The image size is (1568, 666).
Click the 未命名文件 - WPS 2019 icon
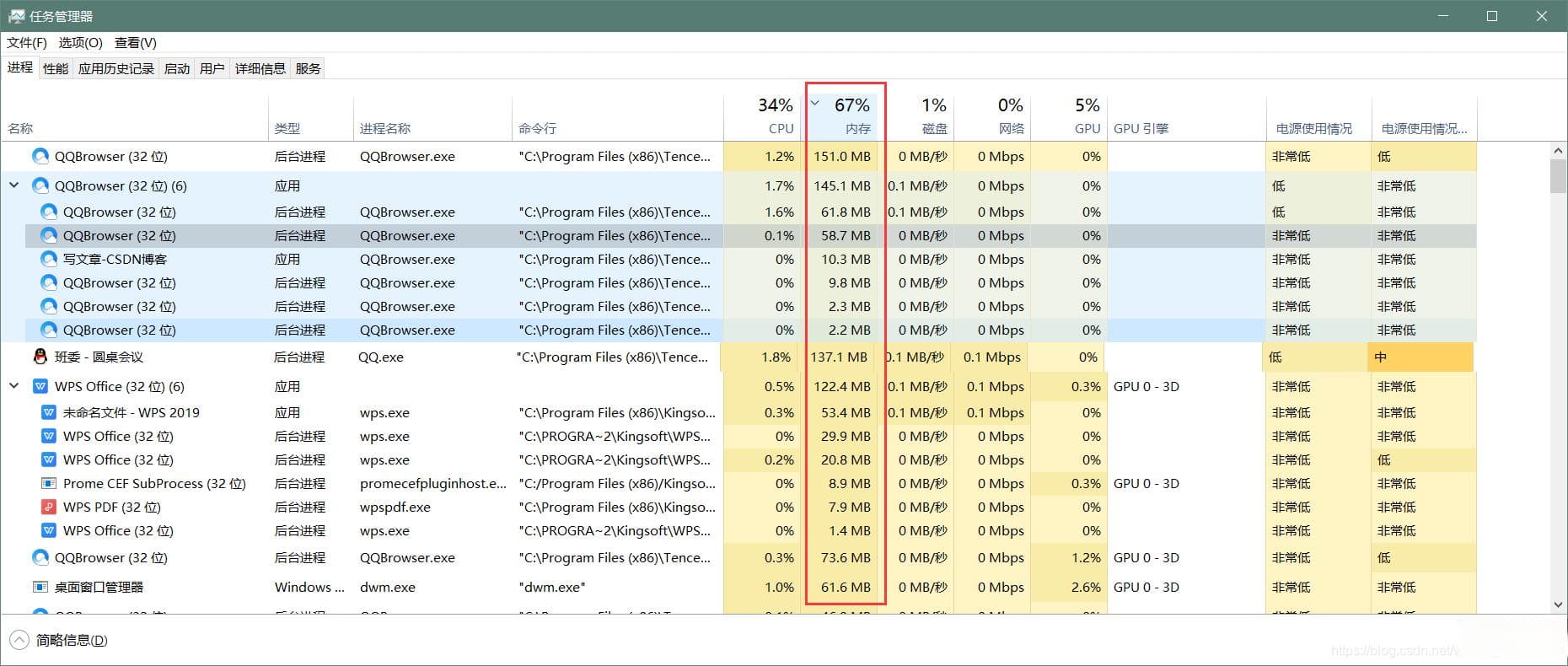point(49,412)
